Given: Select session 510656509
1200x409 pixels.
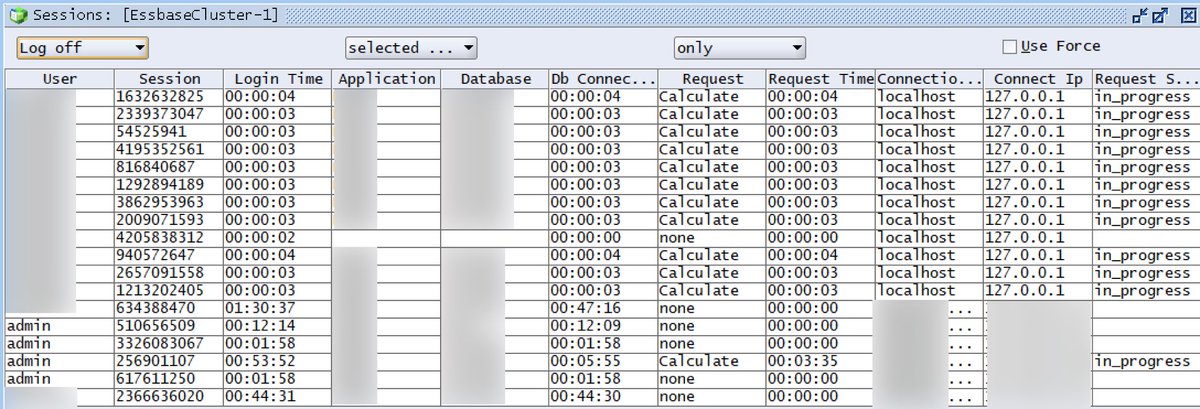Looking at the screenshot, I should [x=155, y=326].
